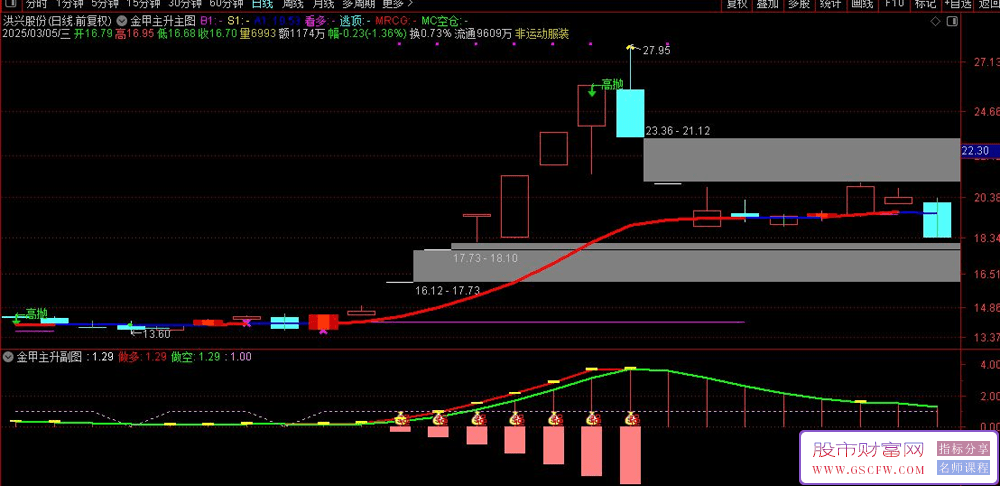Image resolution: width=1000 pixels, height=486 pixels.
Task: Click the 开16.79 open price value
Action: tap(93, 33)
